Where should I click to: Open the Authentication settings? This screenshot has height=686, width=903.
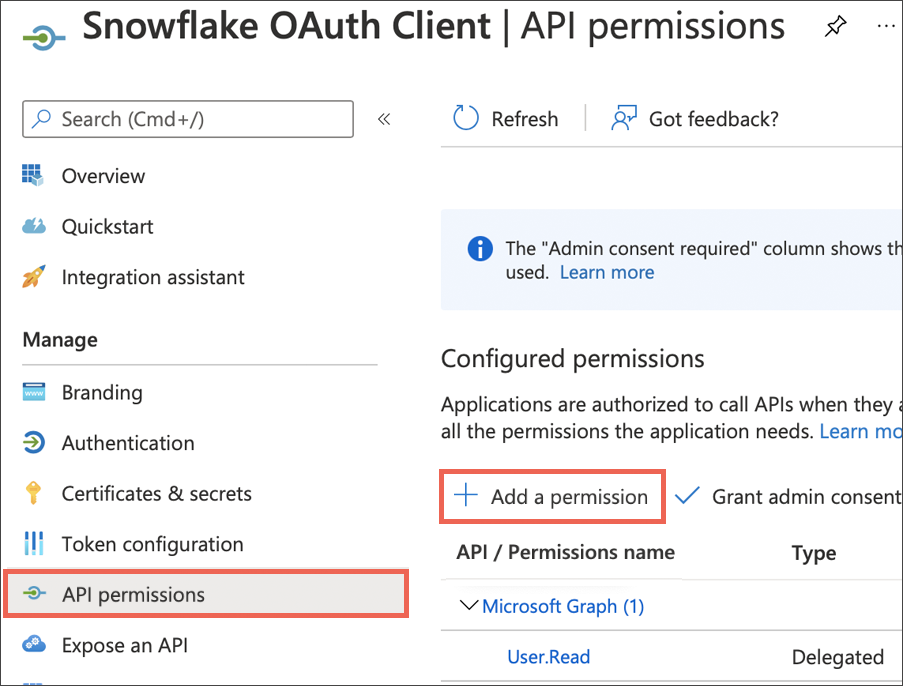[127, 443]
